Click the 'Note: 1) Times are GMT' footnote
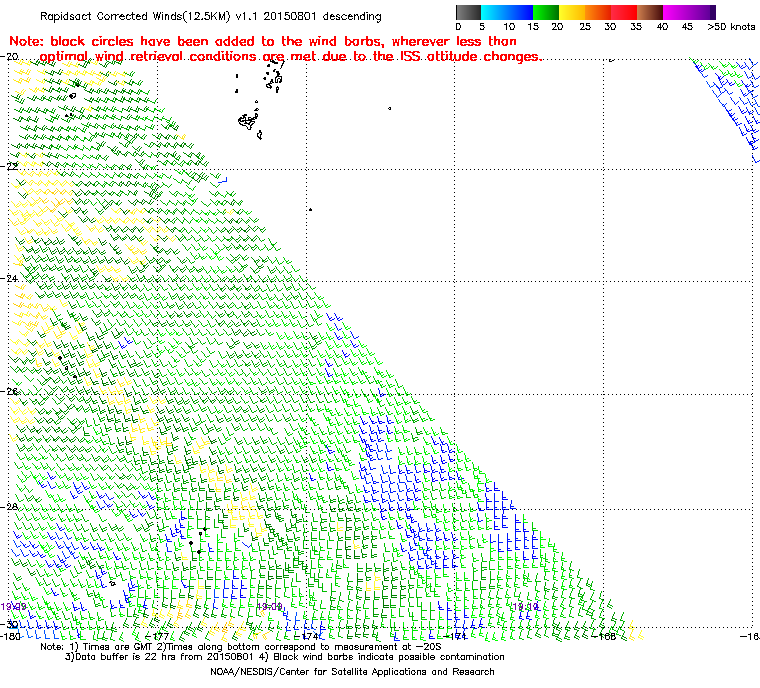 point(241,647)
